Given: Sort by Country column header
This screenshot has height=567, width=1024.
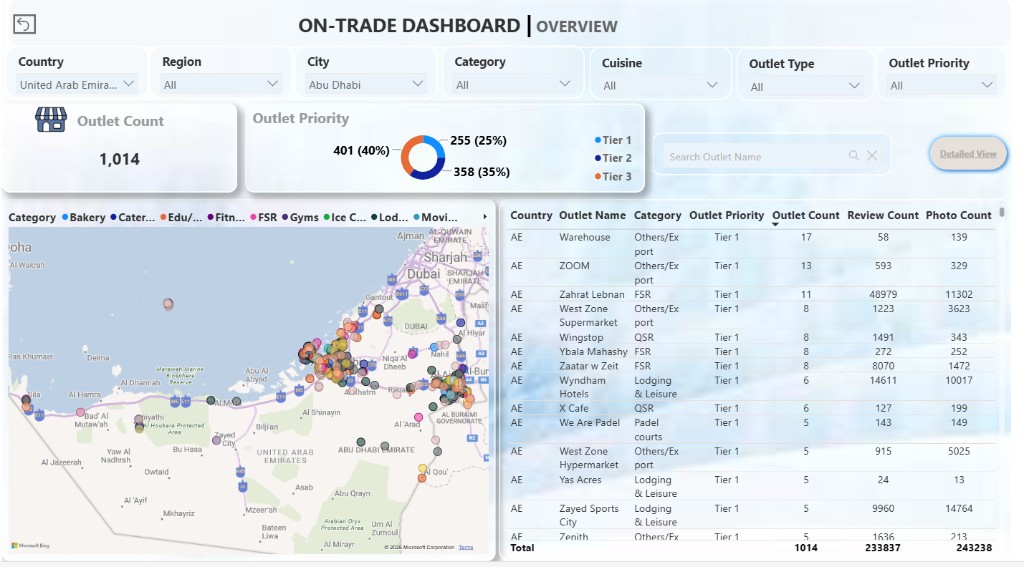Looking at the screenshot, I should coord(531,215).
